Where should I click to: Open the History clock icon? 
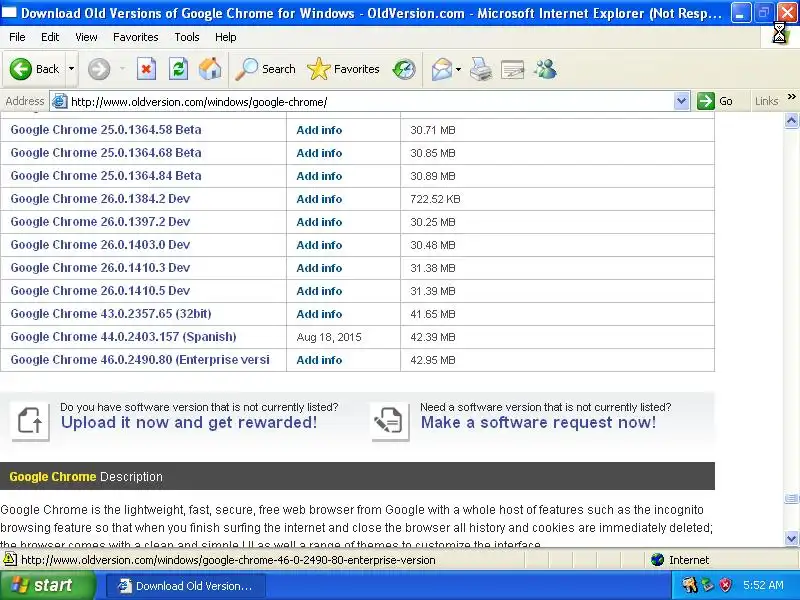coord(404,69)
